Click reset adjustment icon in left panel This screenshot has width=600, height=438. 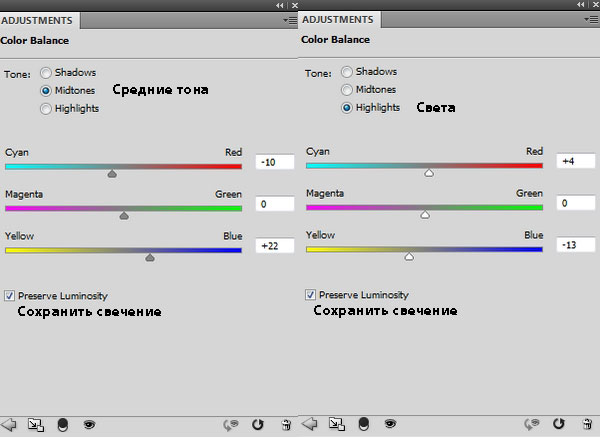pos(258,425)
